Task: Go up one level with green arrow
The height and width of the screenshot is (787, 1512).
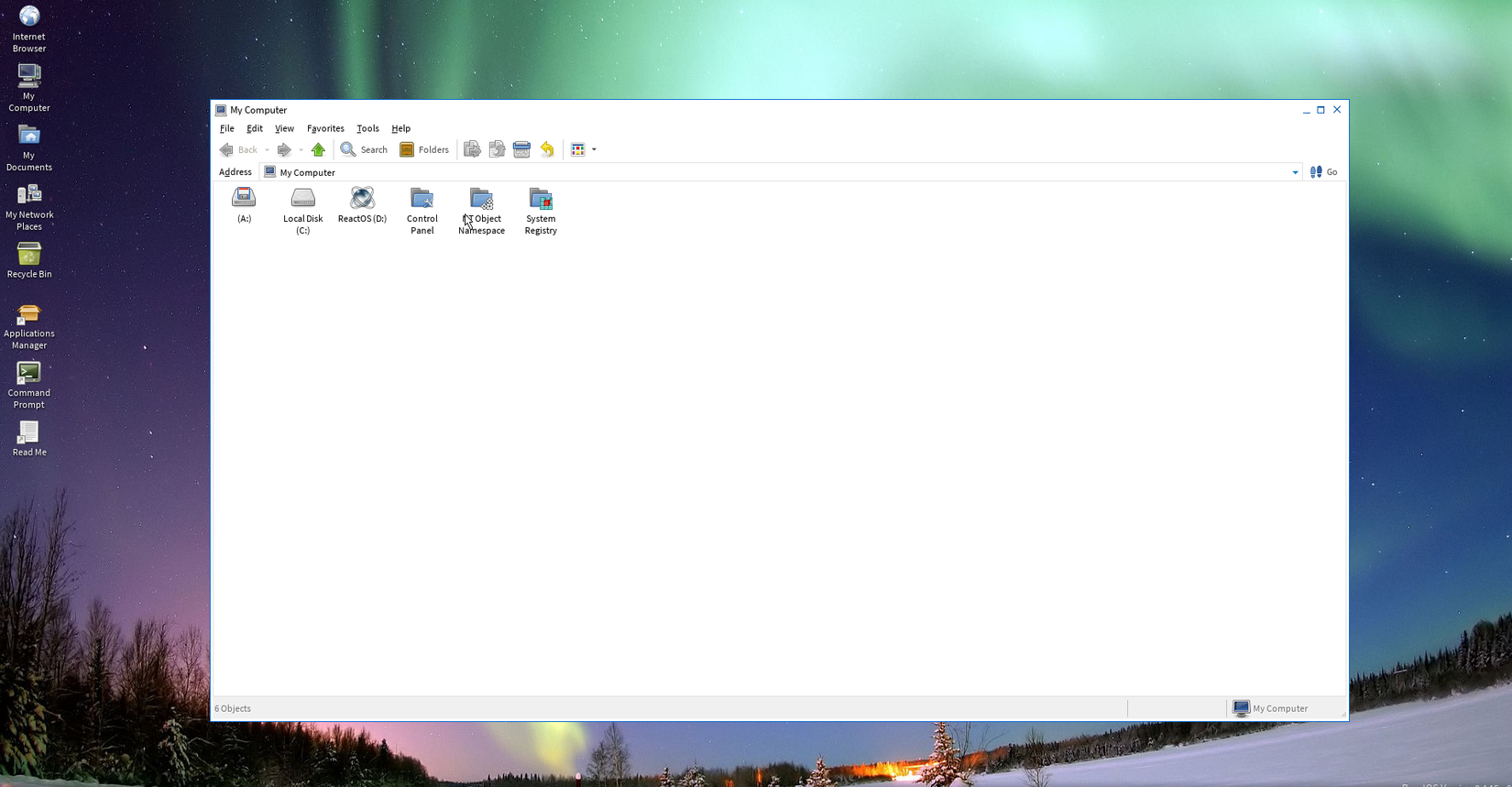Action: pos(318,149)
